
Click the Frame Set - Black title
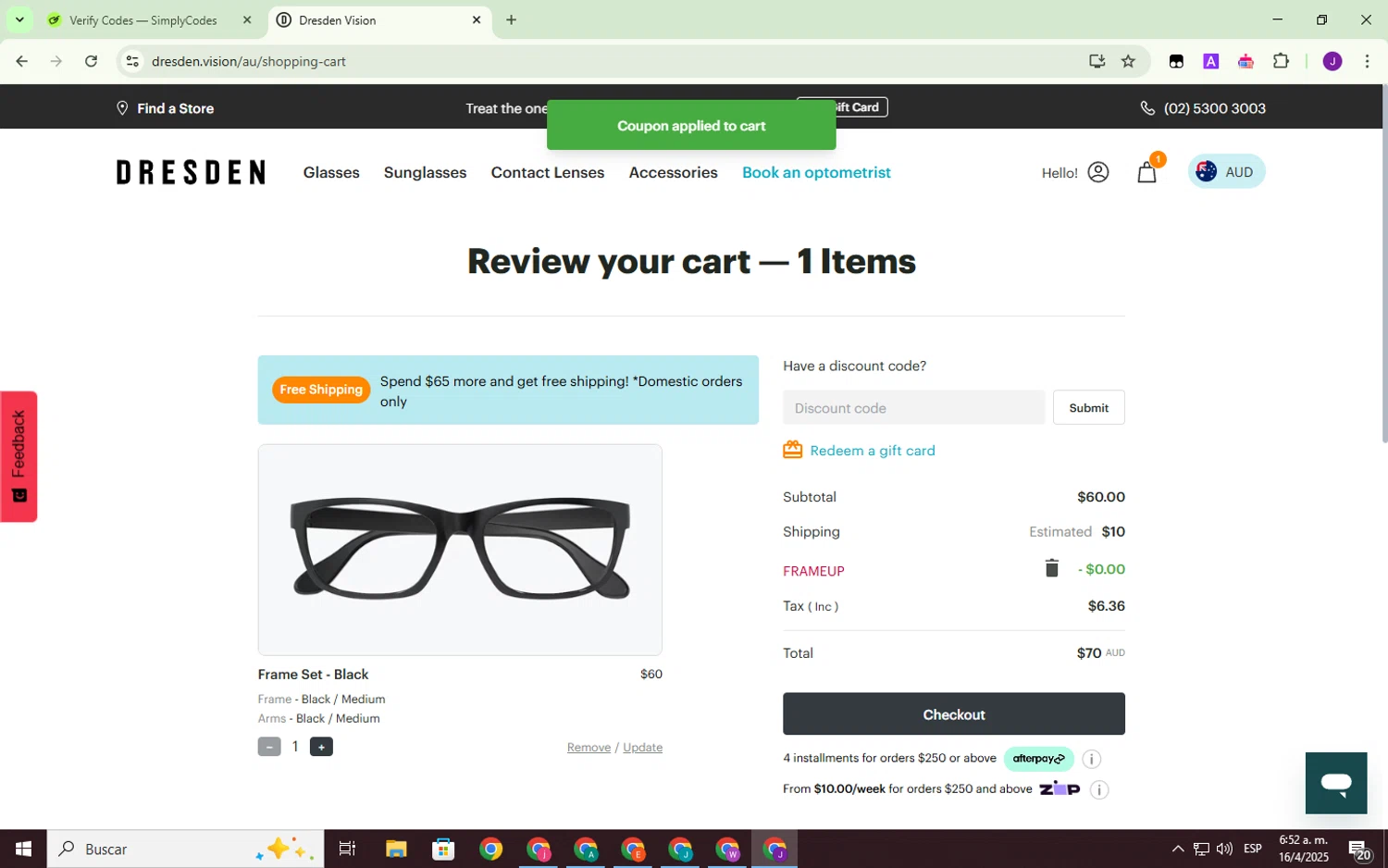pos(313,675)
